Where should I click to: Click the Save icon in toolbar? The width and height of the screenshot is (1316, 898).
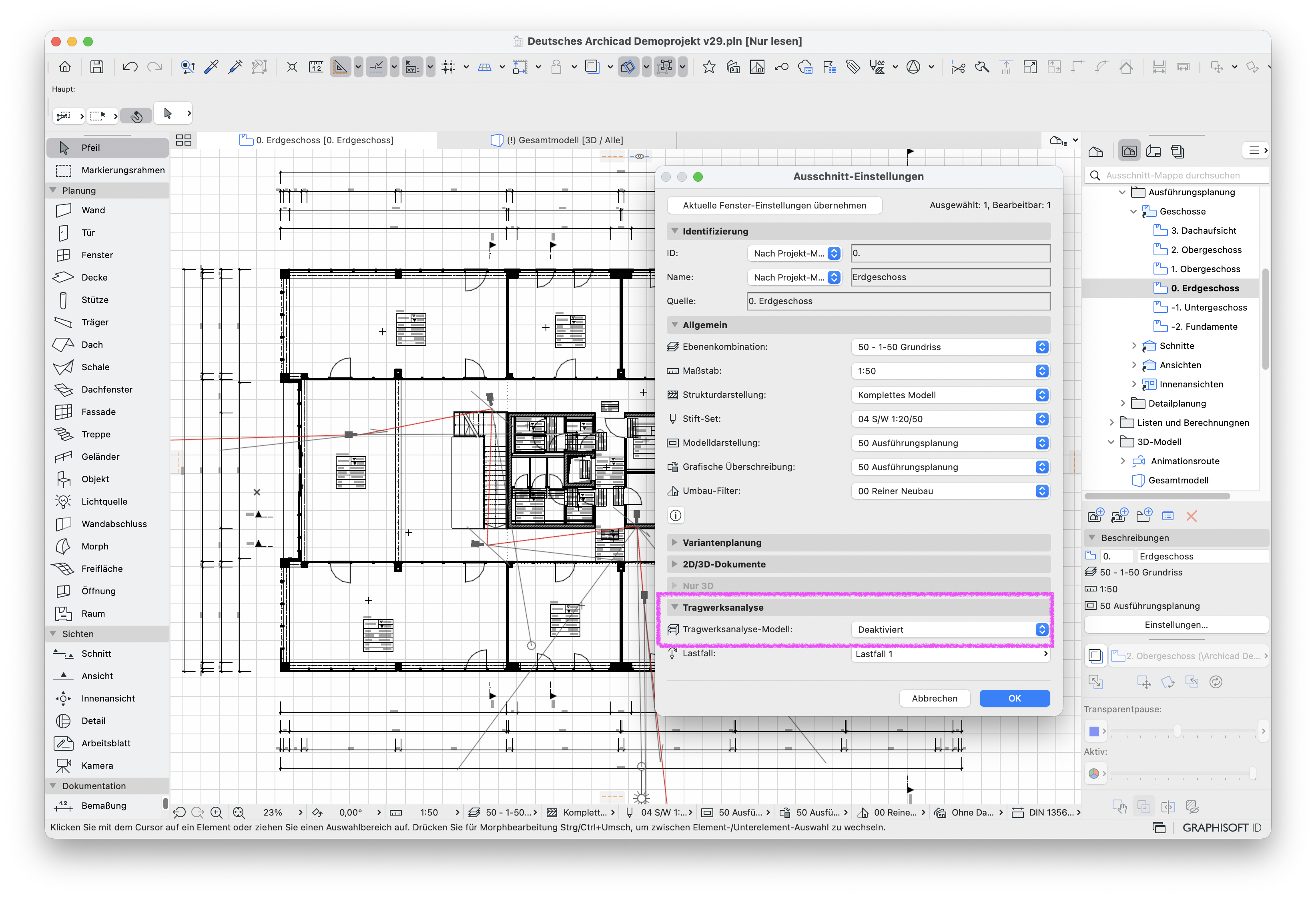(97, 67)
